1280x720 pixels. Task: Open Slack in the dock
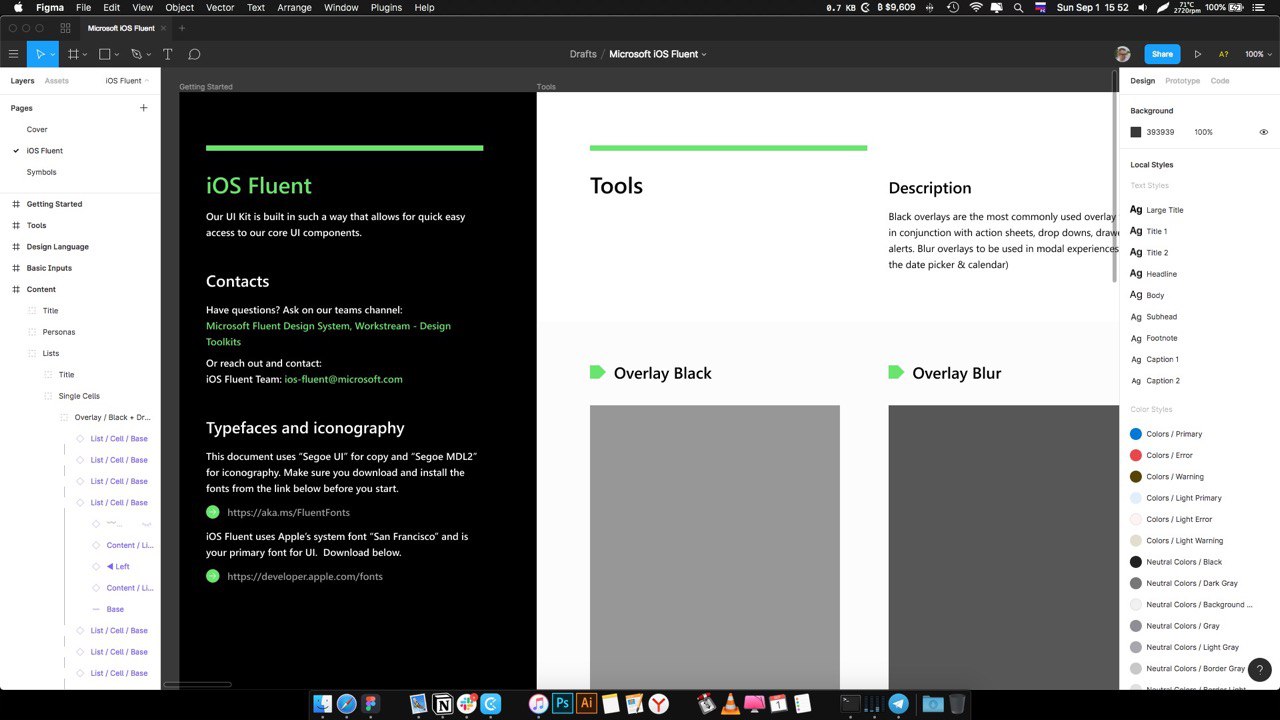[467, 704]
